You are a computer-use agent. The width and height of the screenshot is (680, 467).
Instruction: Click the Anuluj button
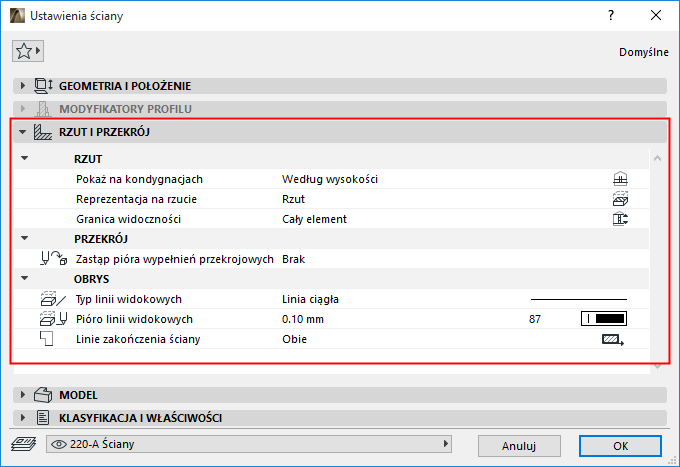[519, 446]
